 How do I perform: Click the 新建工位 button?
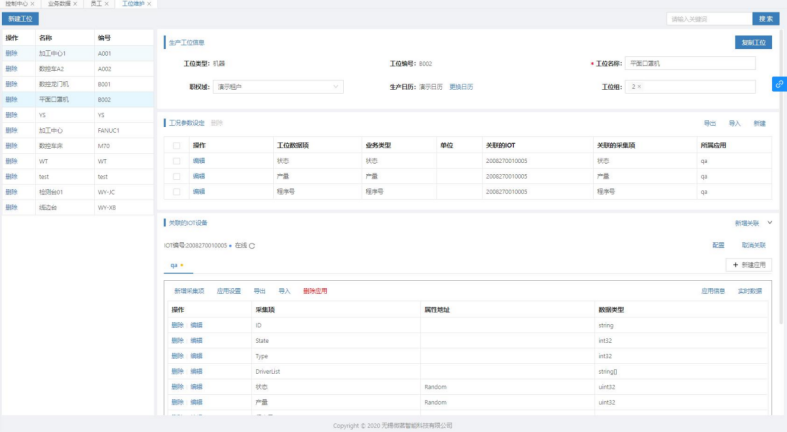20,19
